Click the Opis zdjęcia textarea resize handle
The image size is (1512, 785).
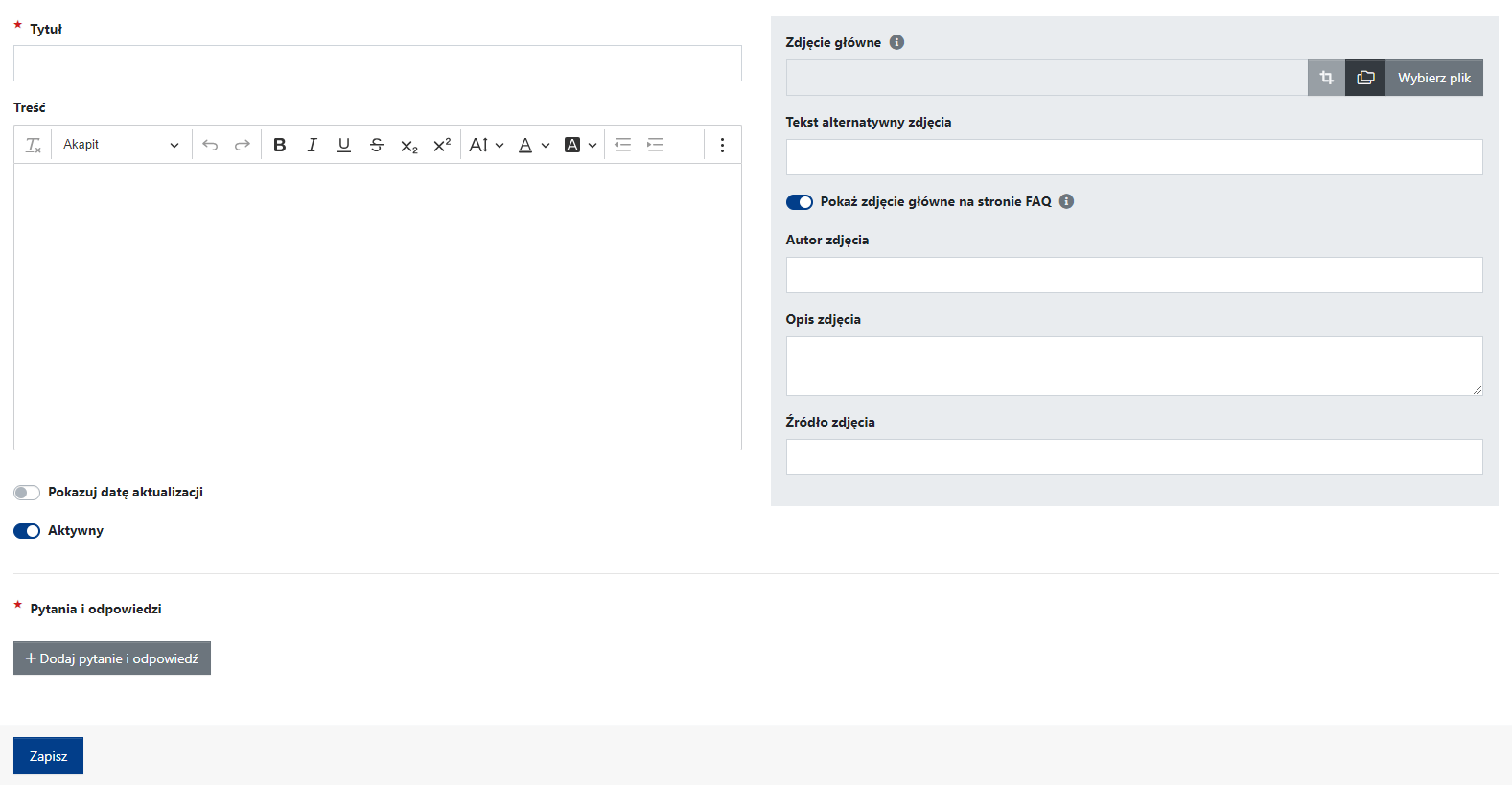(1477, 389)
